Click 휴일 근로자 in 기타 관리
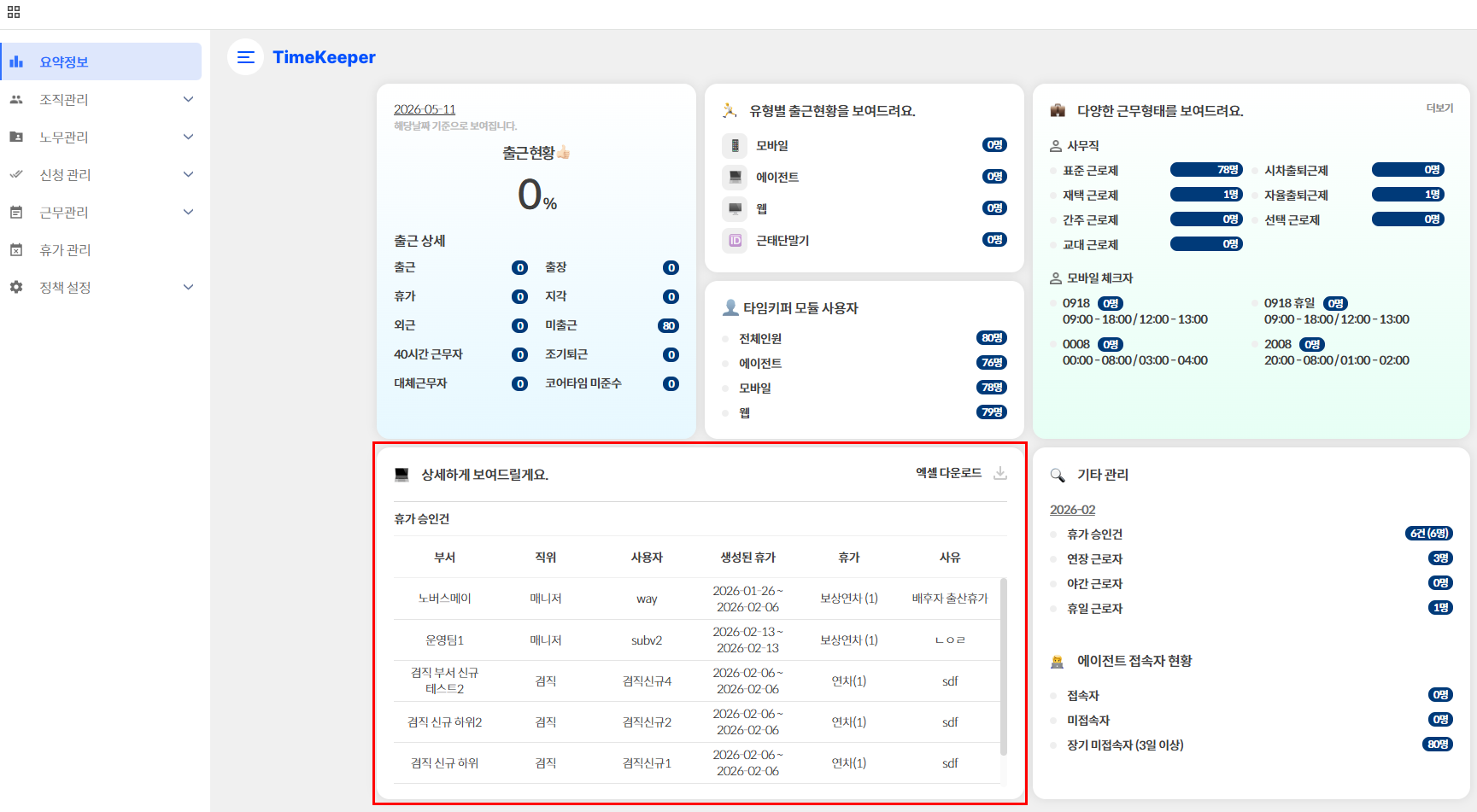The image size is (1477, 812). tap(1094, 608)
